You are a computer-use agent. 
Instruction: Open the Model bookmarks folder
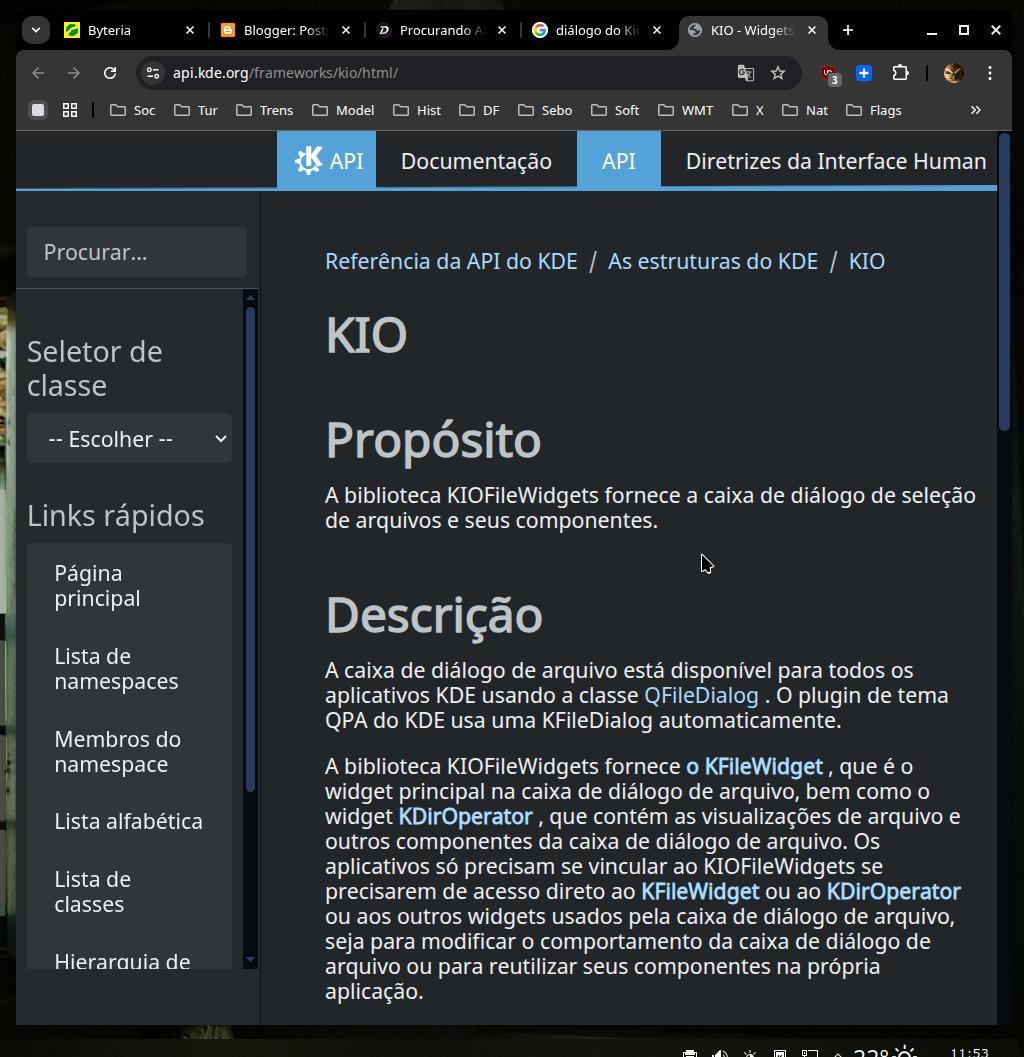343,110
